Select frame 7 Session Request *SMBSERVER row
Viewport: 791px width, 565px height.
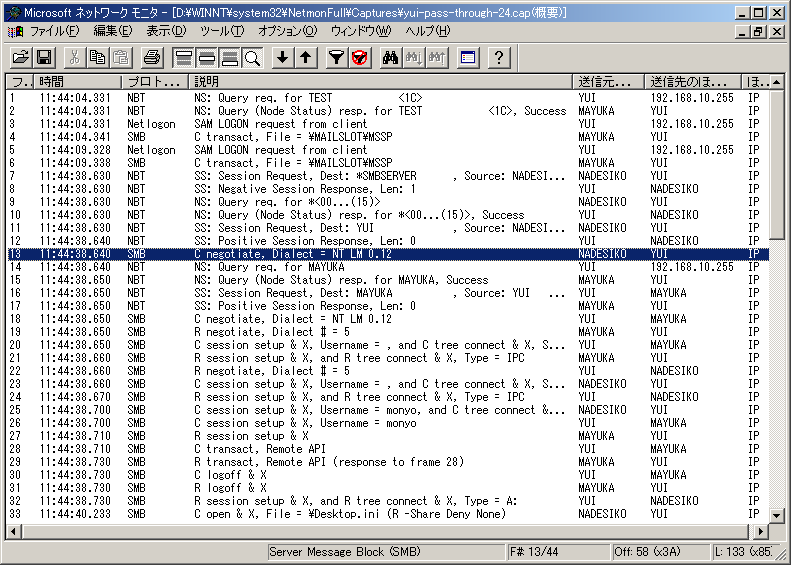click(x=387, y=176)
